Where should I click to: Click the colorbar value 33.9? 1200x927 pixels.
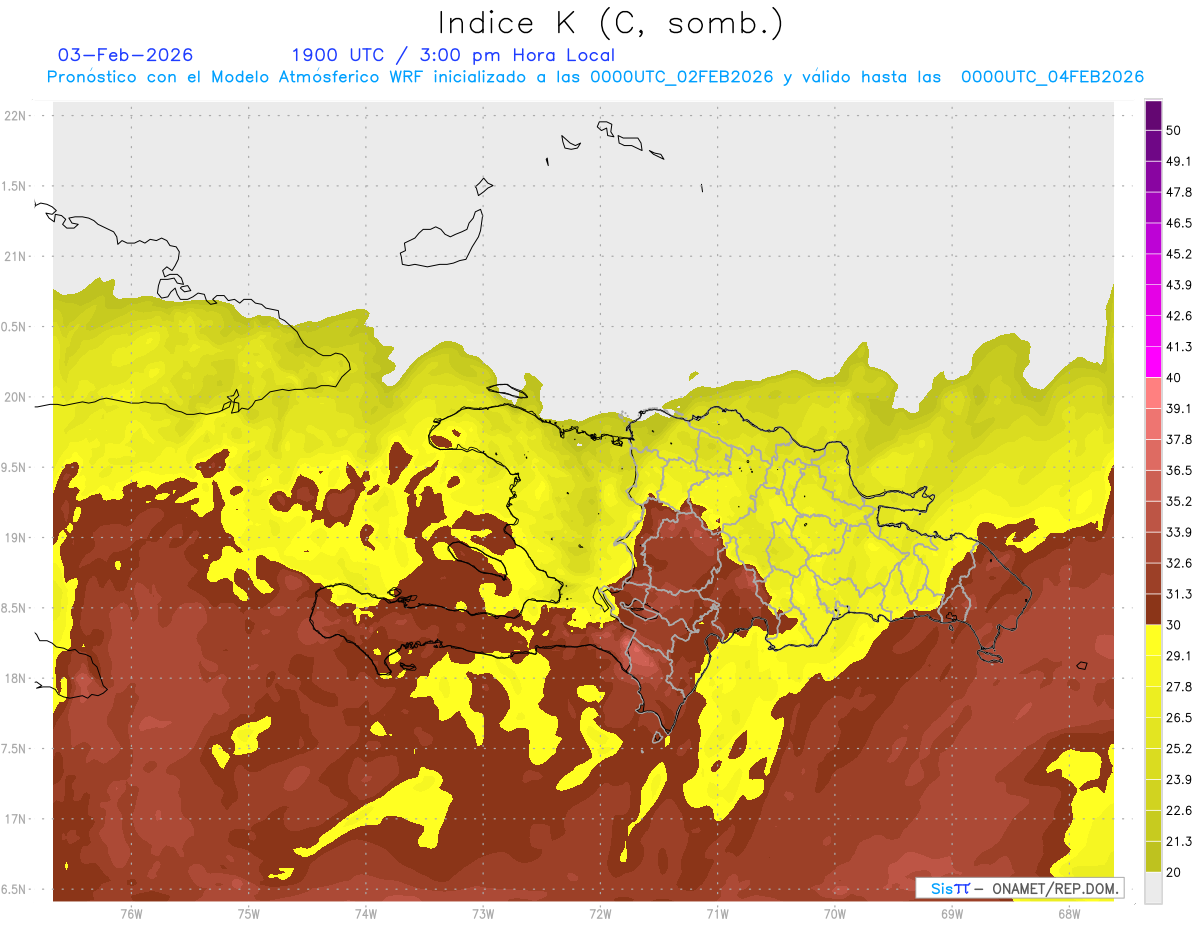point(1179,532)
